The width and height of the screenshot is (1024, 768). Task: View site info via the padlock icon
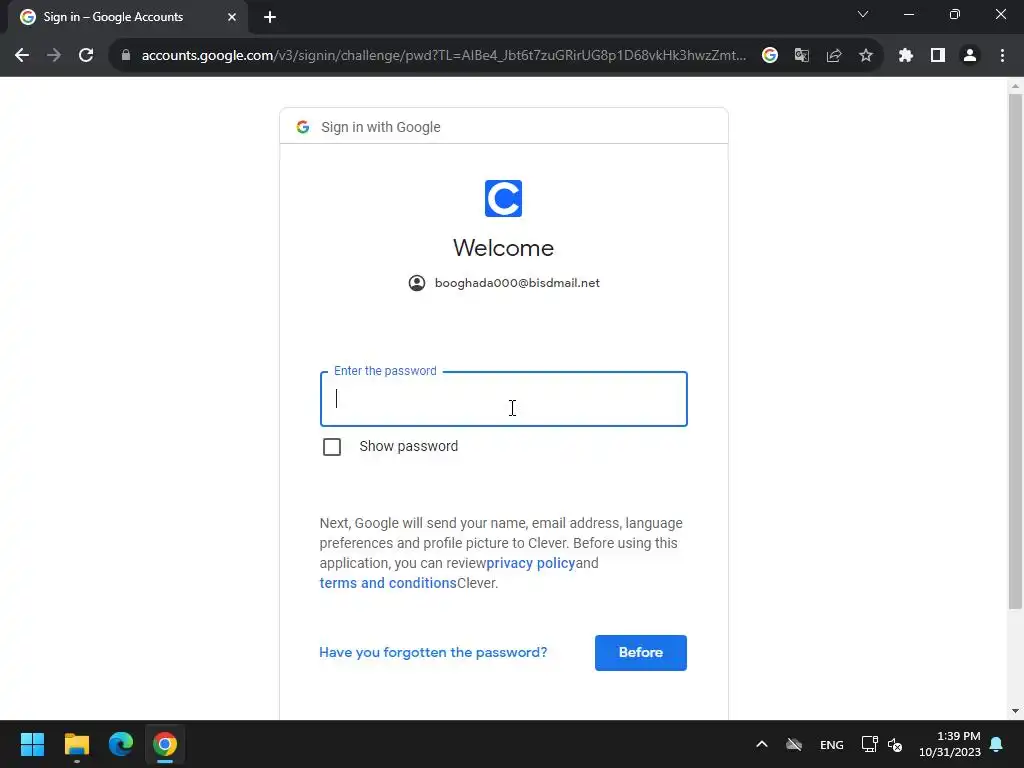[126, 56]
